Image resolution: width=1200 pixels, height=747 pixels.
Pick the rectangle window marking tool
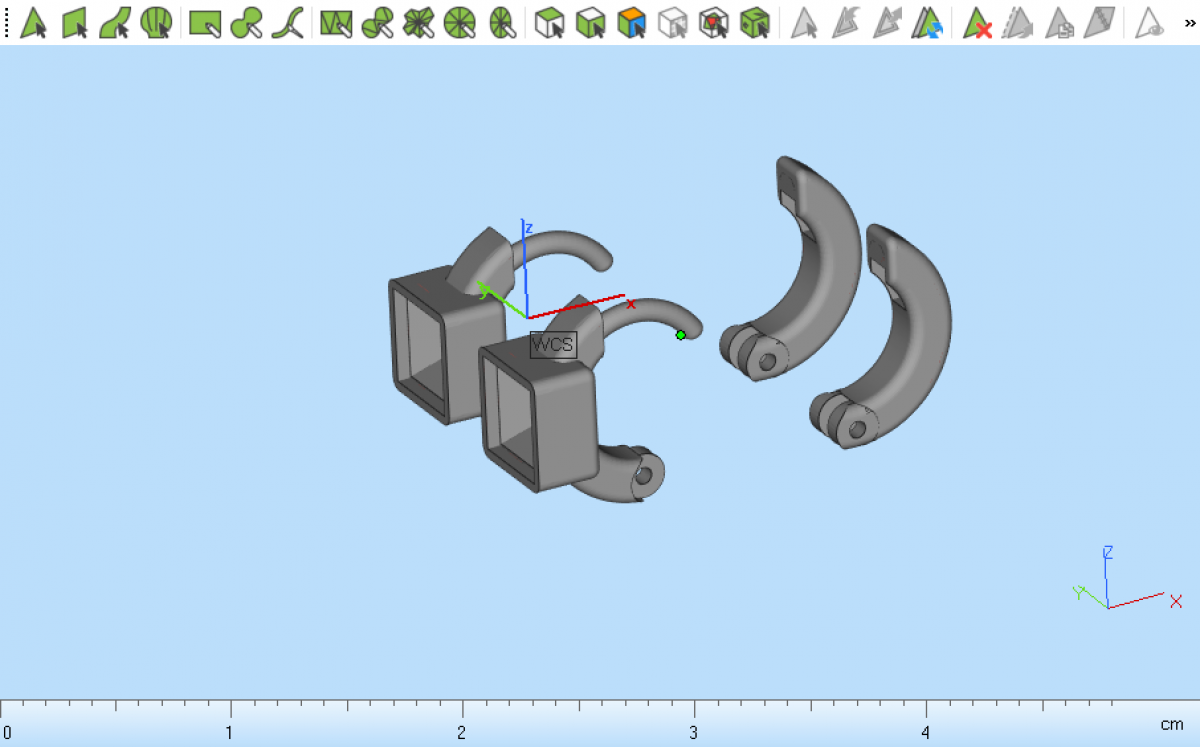205,22
